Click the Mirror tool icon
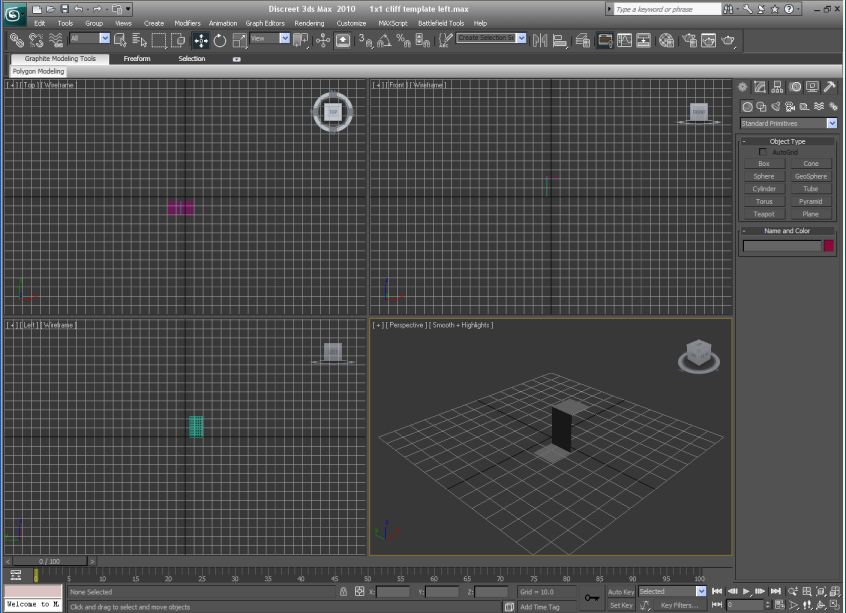Screen dimensions: 846x613 [x=540, y=40]
